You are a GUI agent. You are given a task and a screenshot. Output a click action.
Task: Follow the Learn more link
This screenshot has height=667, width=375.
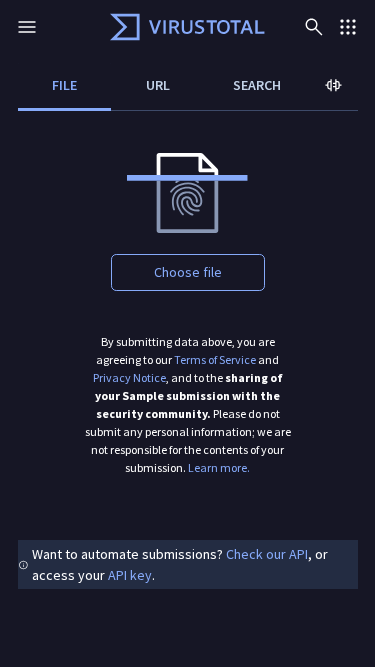tap(219, 468)
